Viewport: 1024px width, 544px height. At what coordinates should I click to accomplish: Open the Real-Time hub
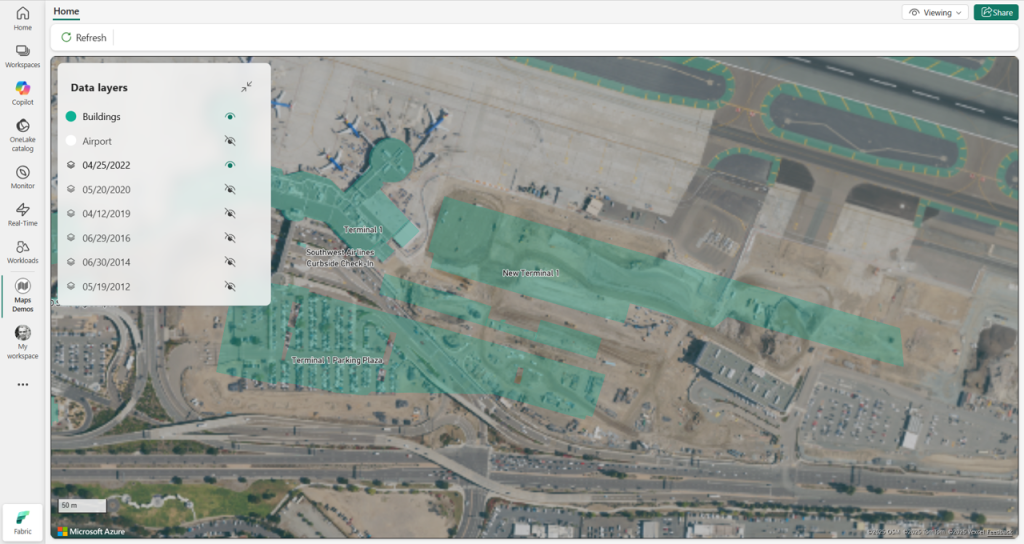pyautogui.click(x=22, y=214)
